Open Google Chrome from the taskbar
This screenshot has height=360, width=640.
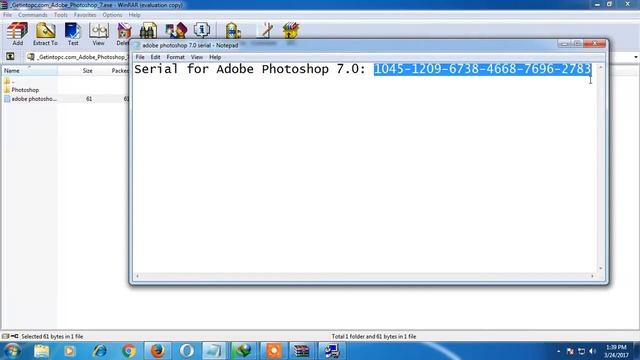129,351
